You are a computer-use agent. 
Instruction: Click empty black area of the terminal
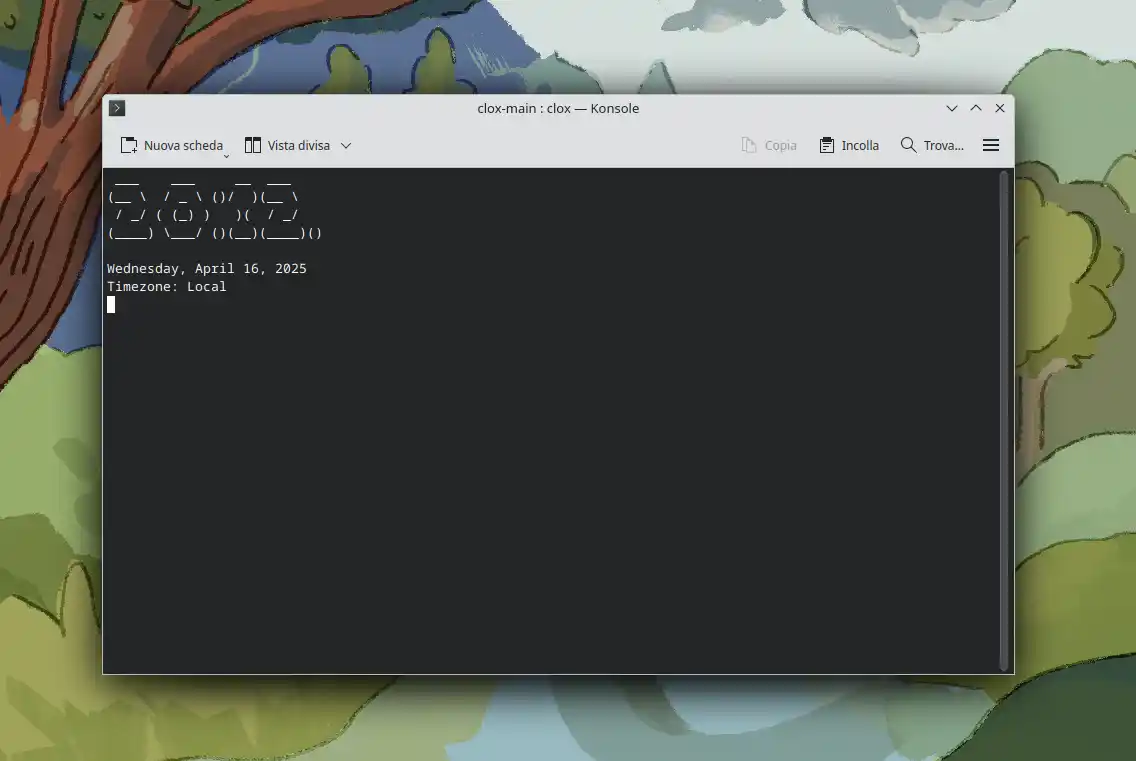pyautogui.click(x=550, y=480)
